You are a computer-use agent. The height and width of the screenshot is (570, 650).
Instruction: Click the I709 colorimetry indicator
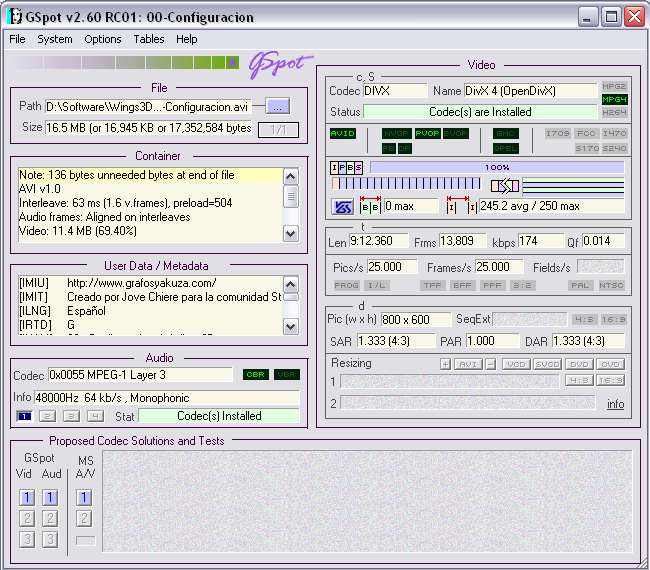(x=558, y=133)
